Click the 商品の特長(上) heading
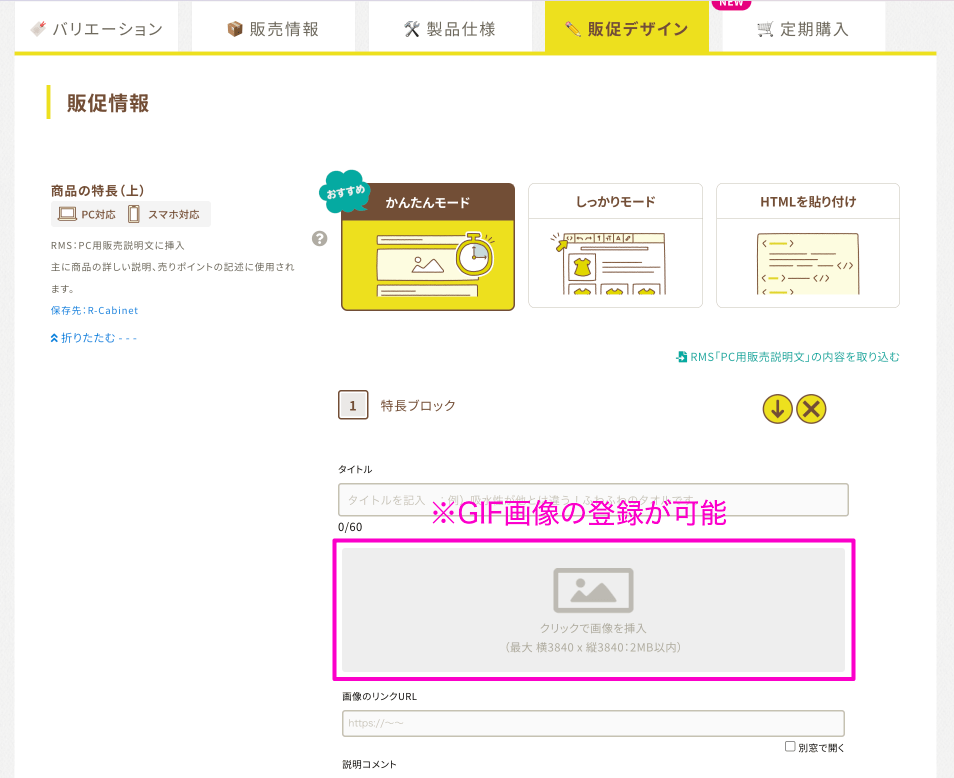 click(97, 191)
